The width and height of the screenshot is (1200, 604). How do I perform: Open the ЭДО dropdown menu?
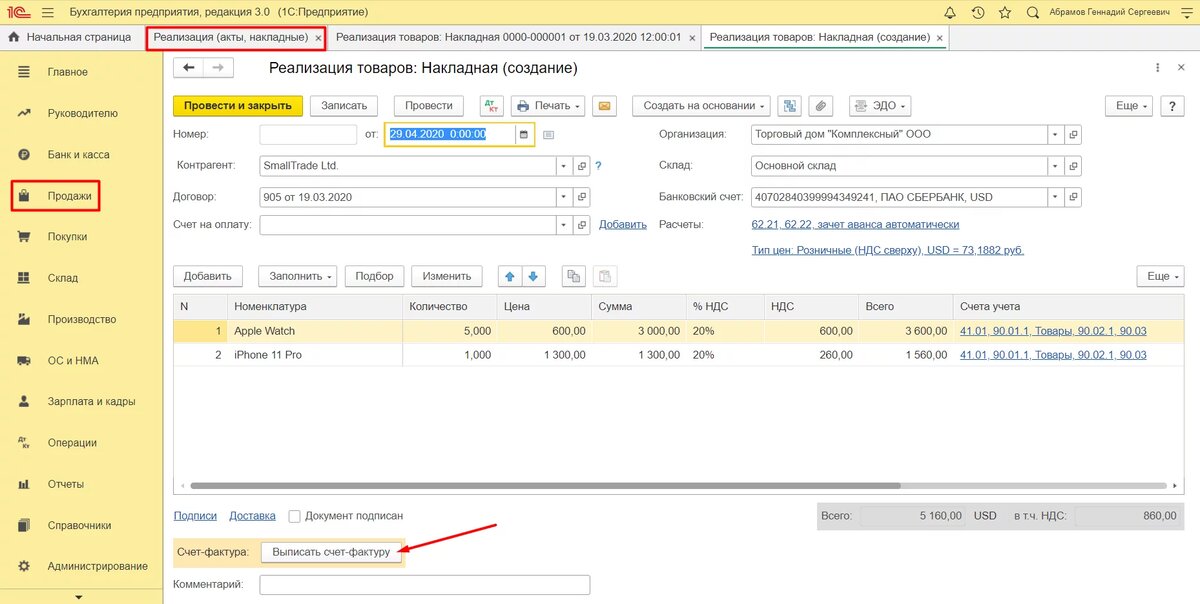click(x=879, y=105)
